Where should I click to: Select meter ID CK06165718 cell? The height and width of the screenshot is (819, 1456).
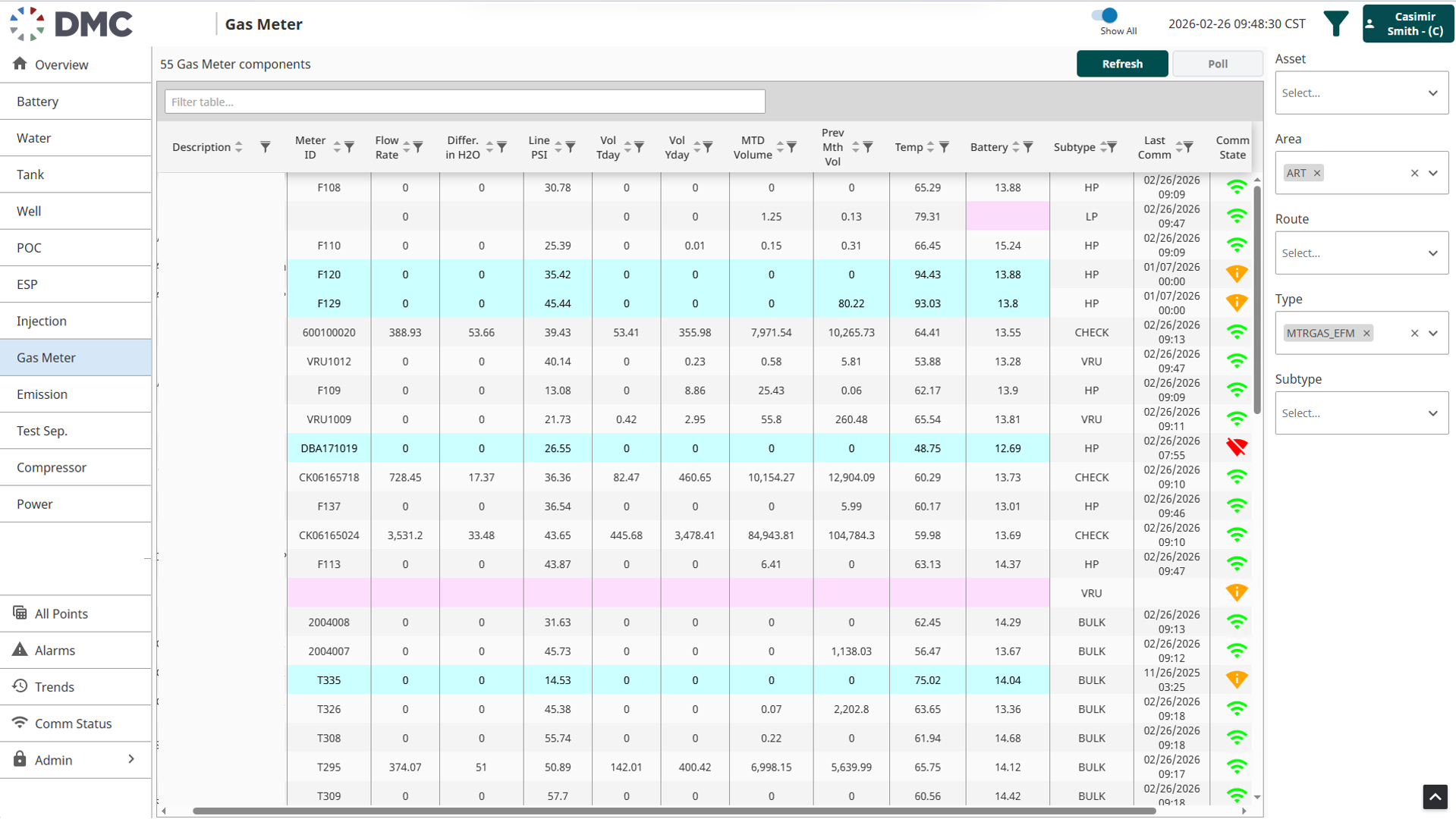pos(329,477)
